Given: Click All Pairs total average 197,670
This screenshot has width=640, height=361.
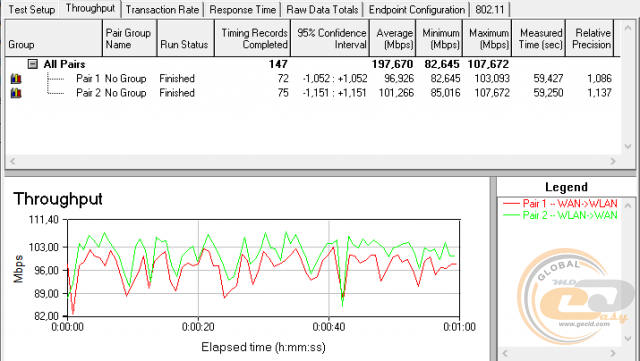Looking at the screenshot, I should tap(392, 64).
